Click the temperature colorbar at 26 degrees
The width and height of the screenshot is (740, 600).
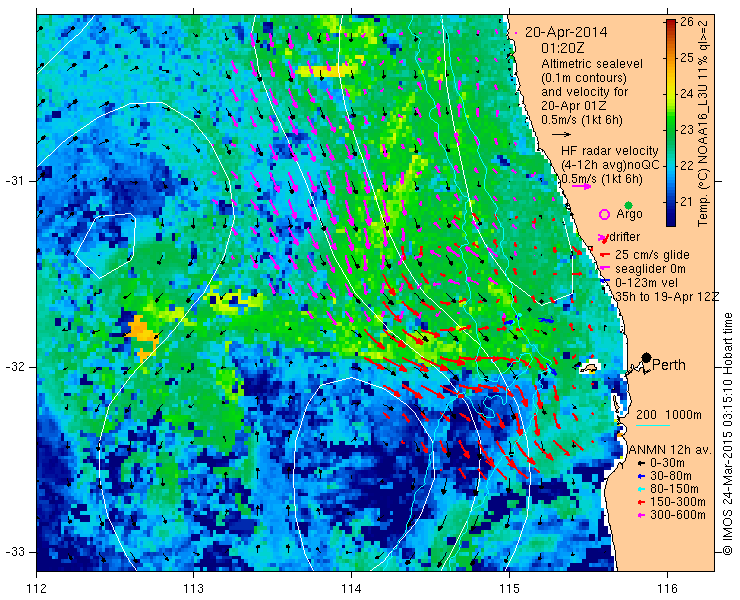click(x=670, y=22)
